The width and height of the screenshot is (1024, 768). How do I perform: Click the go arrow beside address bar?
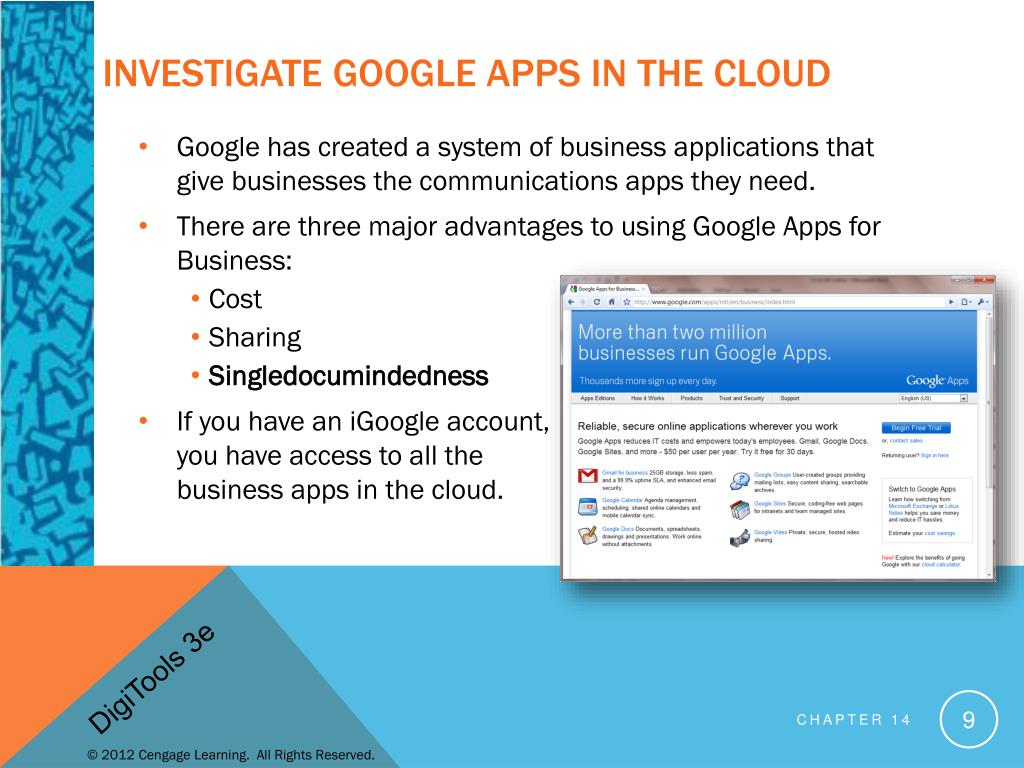(951, 302)
